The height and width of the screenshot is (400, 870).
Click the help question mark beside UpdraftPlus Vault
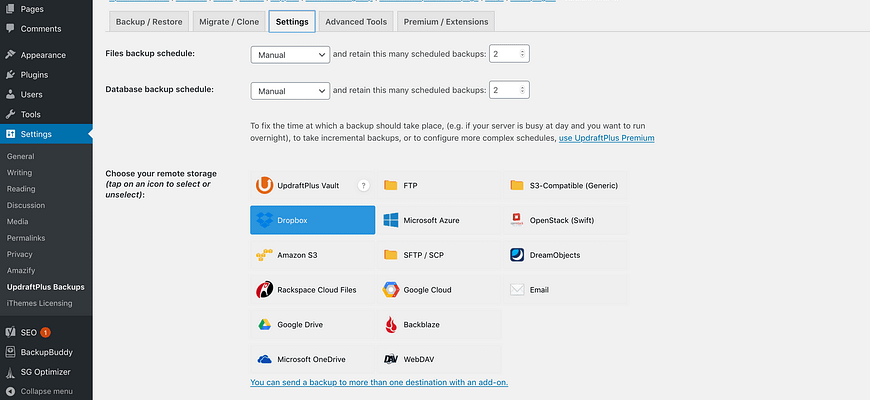coord(364,185)
